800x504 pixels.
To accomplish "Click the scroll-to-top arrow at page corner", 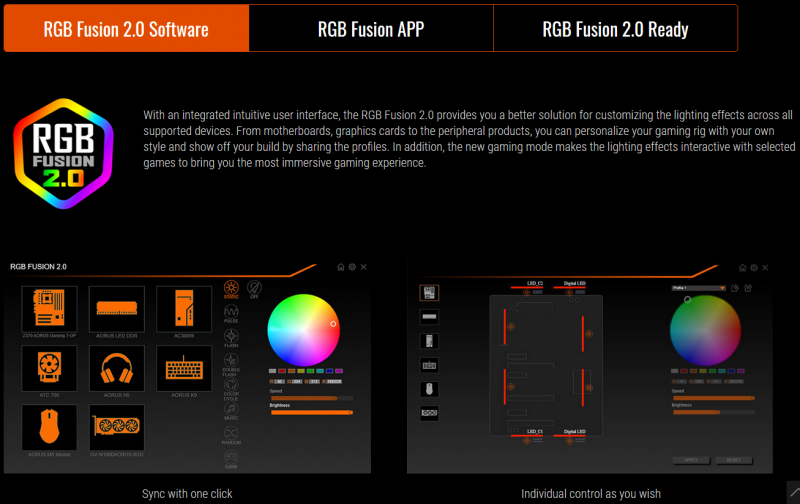I will pyautogui.click(x=793, y=492).
